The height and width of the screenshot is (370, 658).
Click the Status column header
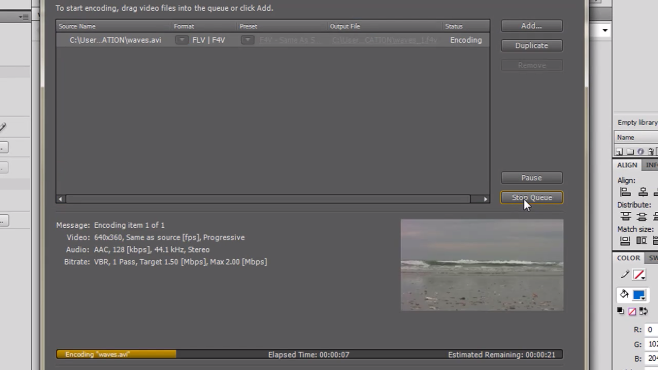coord(454,26)
